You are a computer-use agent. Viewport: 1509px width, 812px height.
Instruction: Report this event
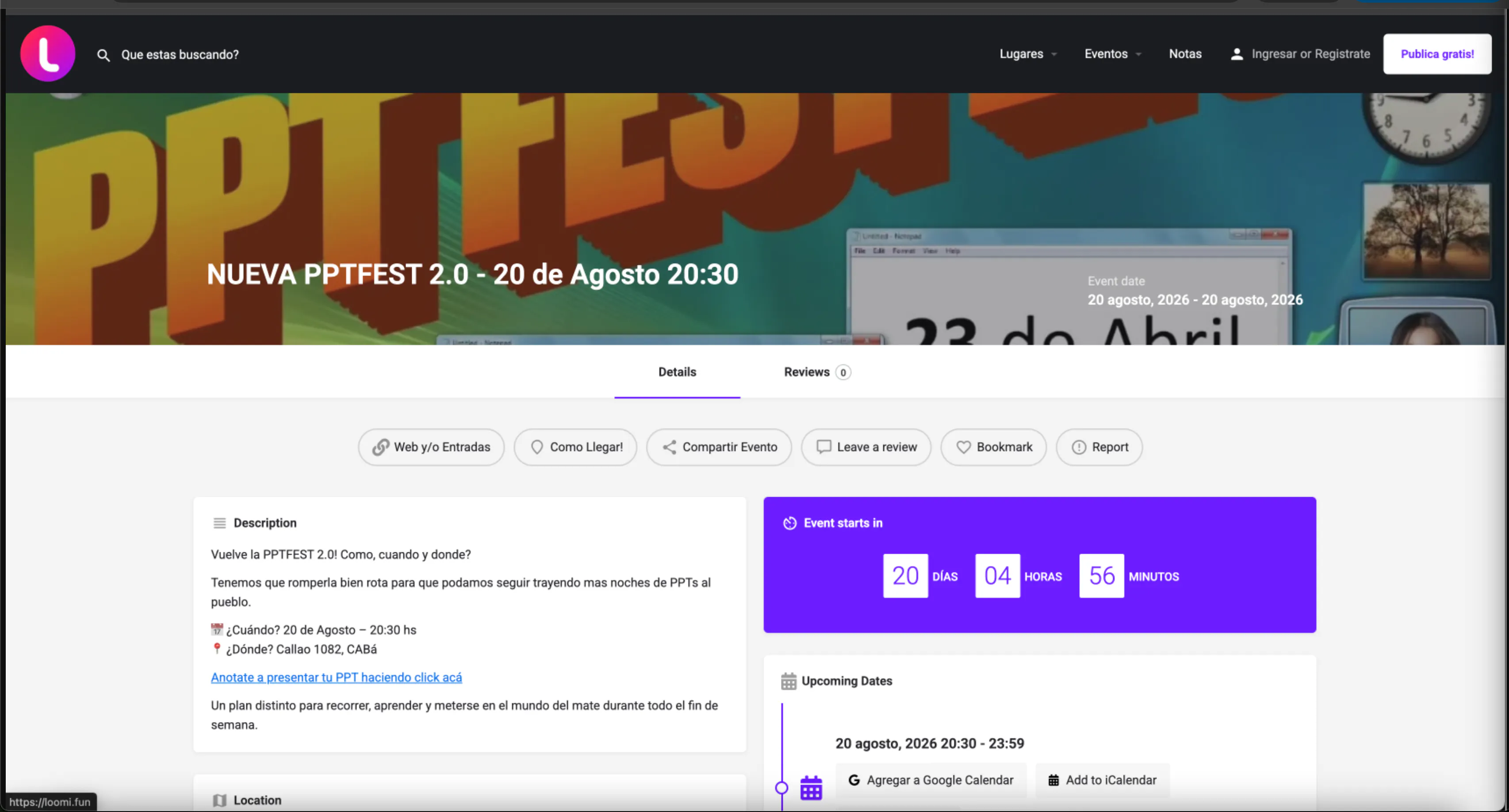(1099, 447)
